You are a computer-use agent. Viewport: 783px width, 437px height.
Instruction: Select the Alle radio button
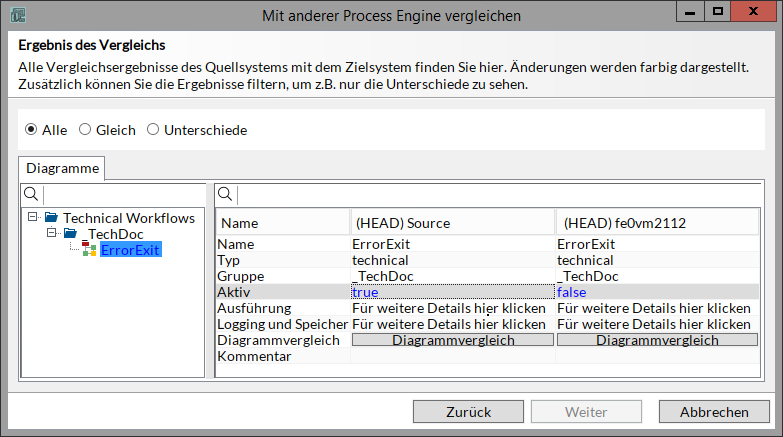(x=31, y=129)
